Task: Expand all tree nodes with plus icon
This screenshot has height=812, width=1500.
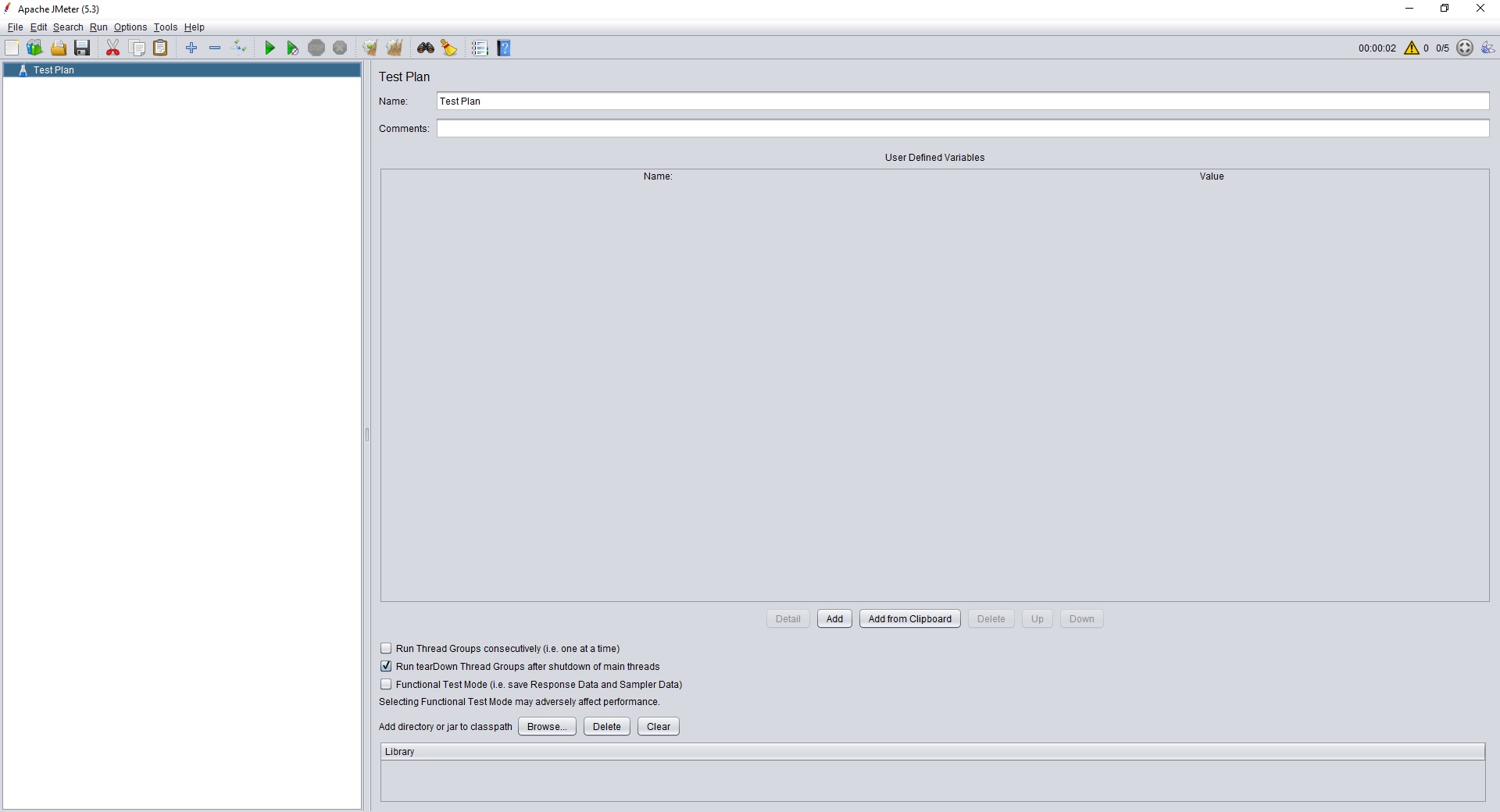Action: [x=191, y=48]
